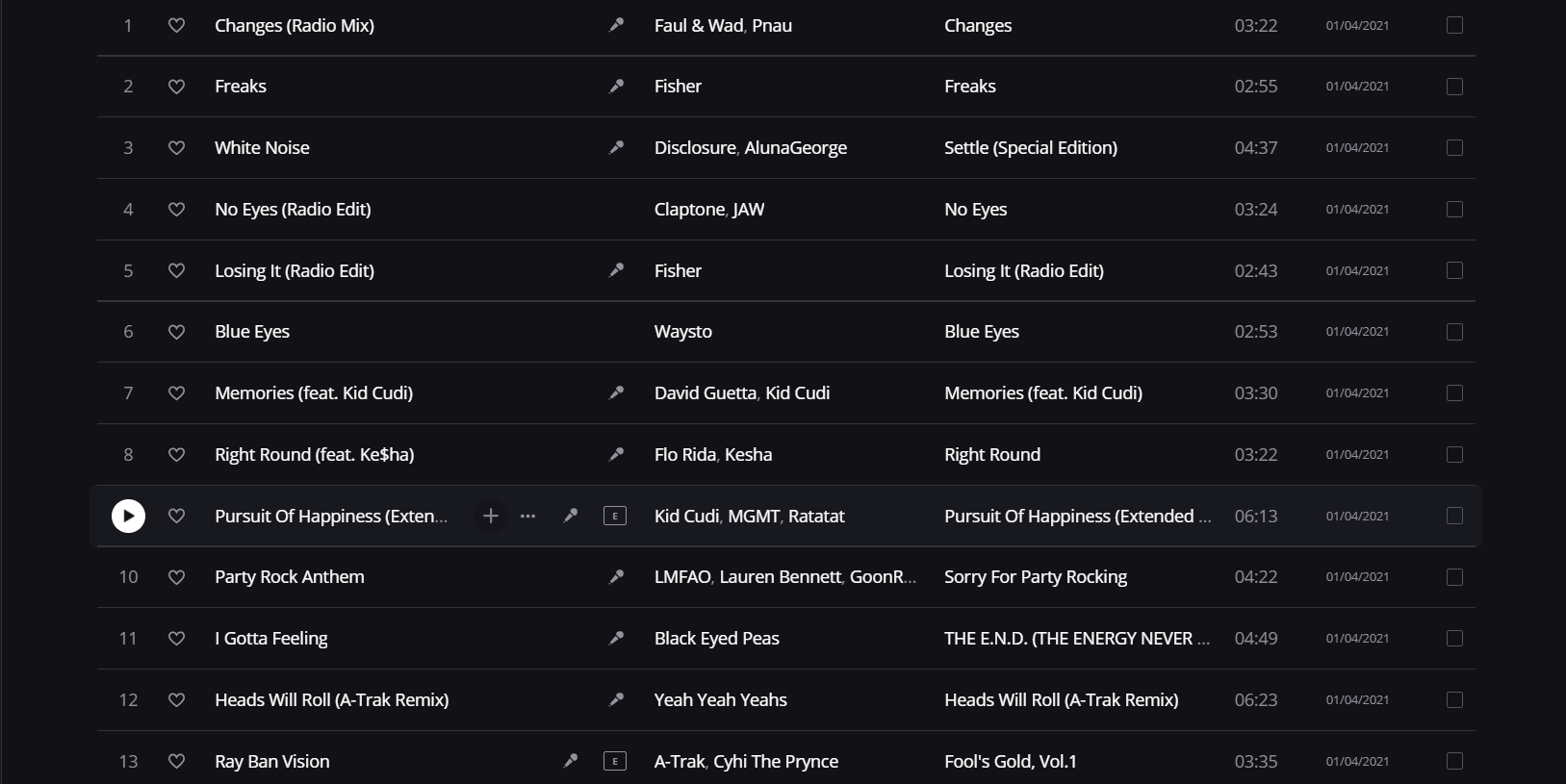Favorite the White Noise track heart

[176, 147]
